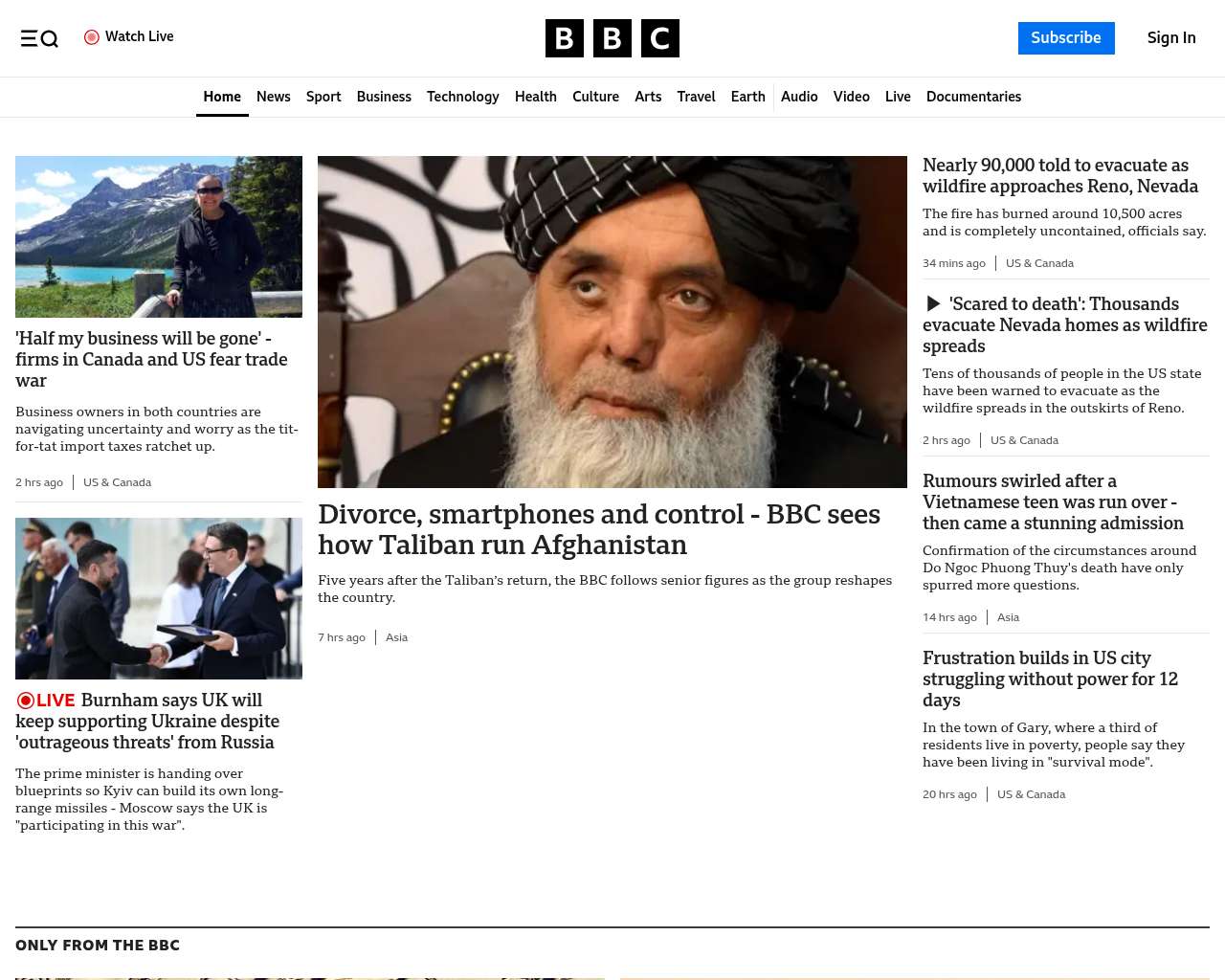Click the Asia tag beside '14 hrs ago'

pos(1008,617)
